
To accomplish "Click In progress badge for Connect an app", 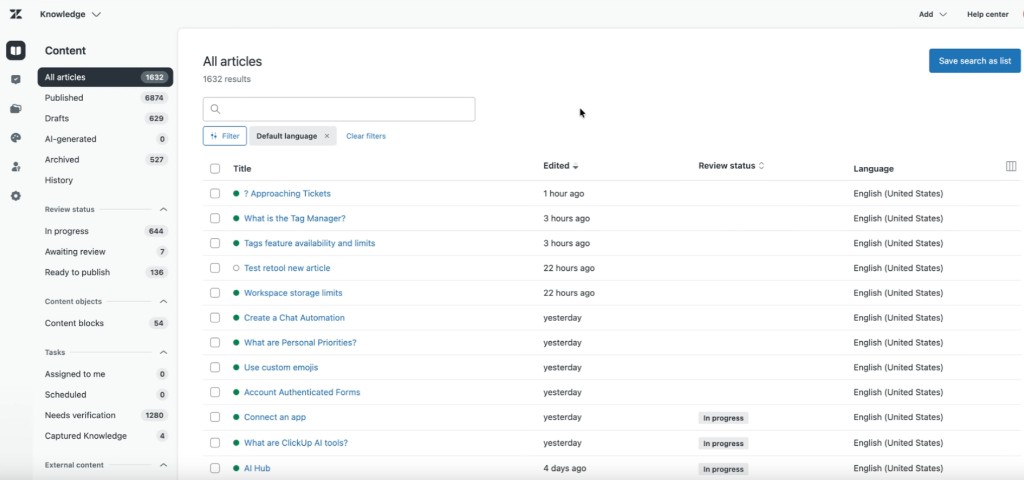I will tap(723, 418).
